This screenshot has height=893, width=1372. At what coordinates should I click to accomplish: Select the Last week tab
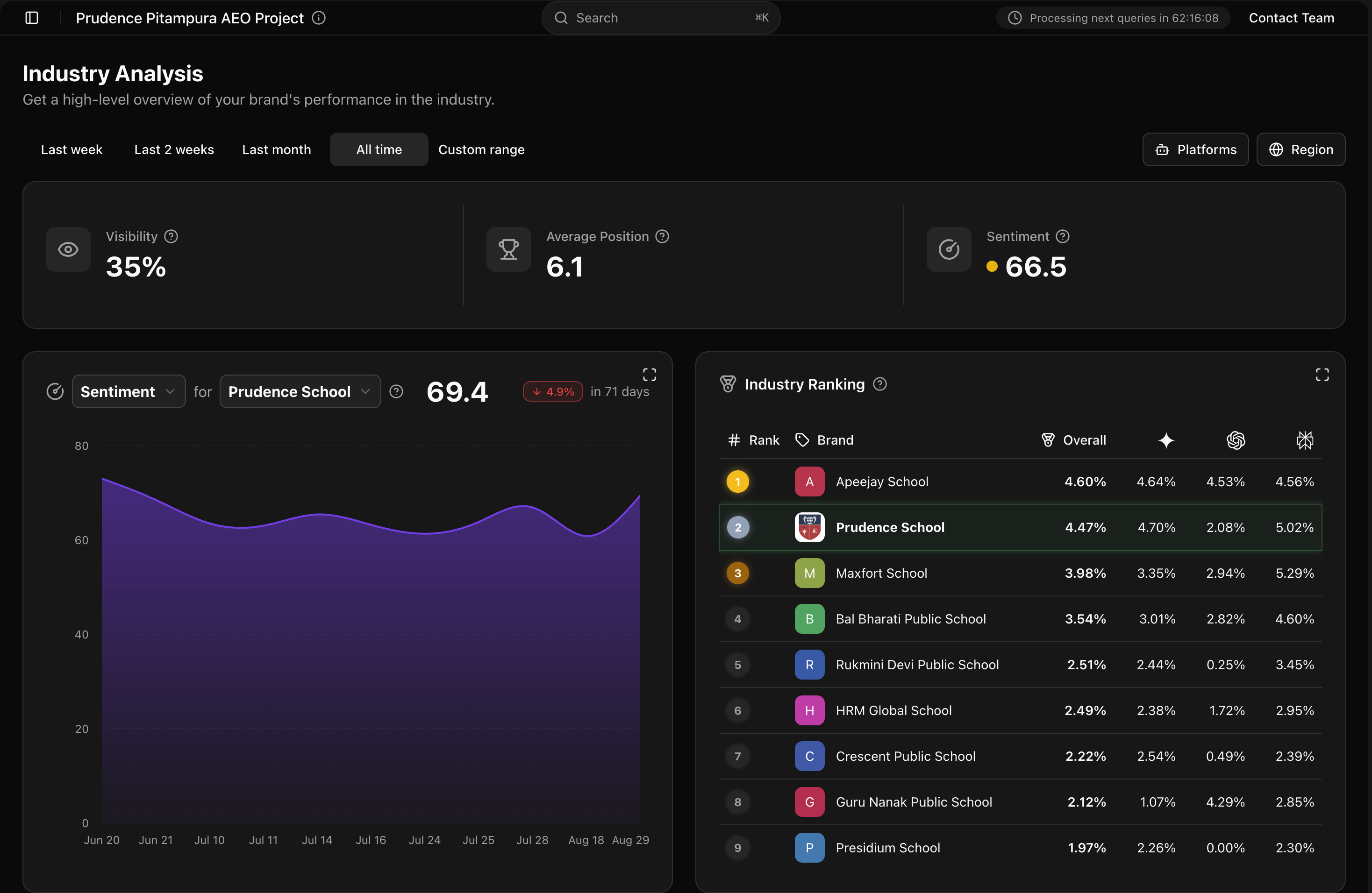71,150
